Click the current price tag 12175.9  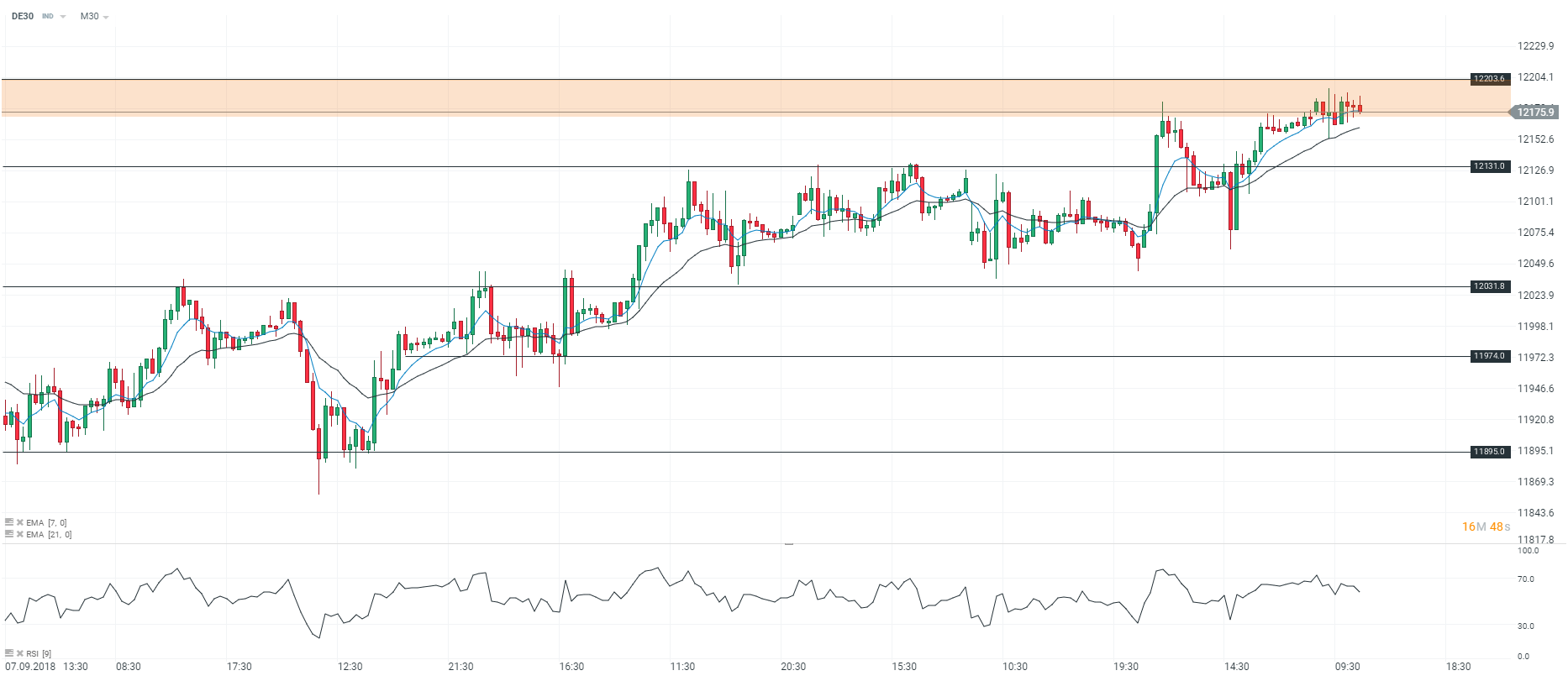(x=1534, y=112)
